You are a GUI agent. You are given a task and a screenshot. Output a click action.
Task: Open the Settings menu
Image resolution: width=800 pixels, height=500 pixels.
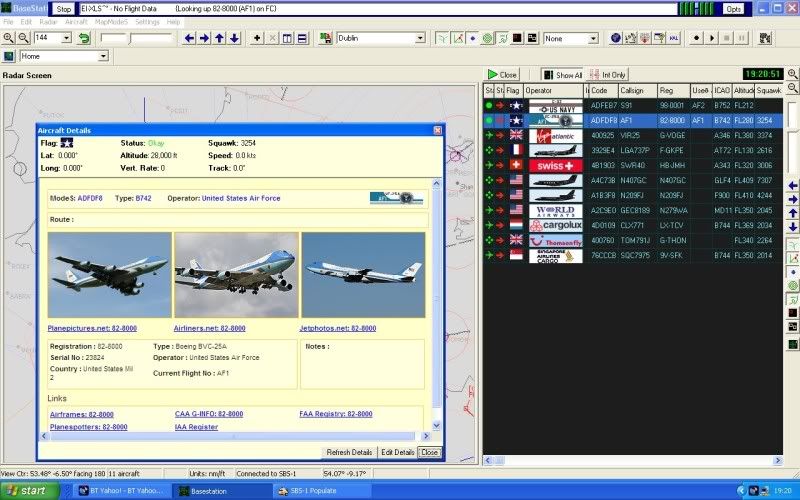coord(147,21)
